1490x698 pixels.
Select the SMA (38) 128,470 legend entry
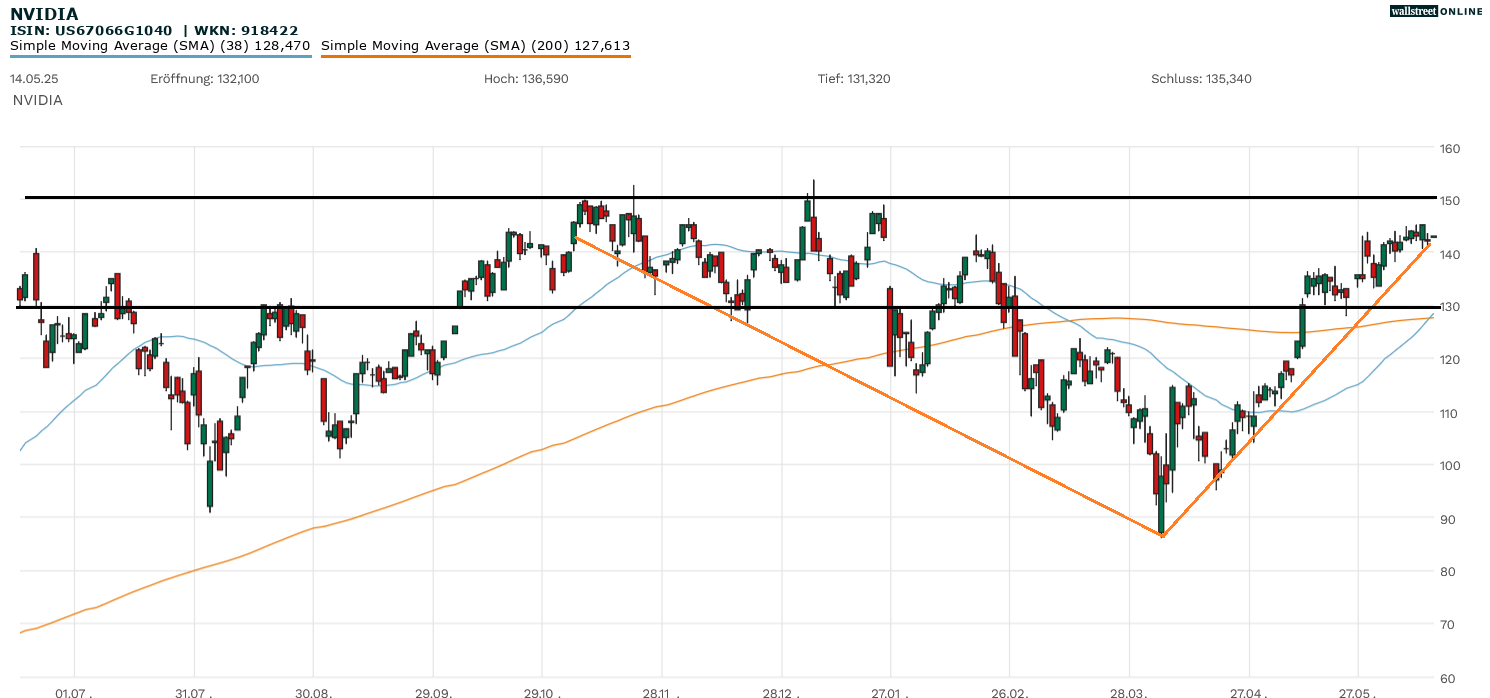coord(161,46)
